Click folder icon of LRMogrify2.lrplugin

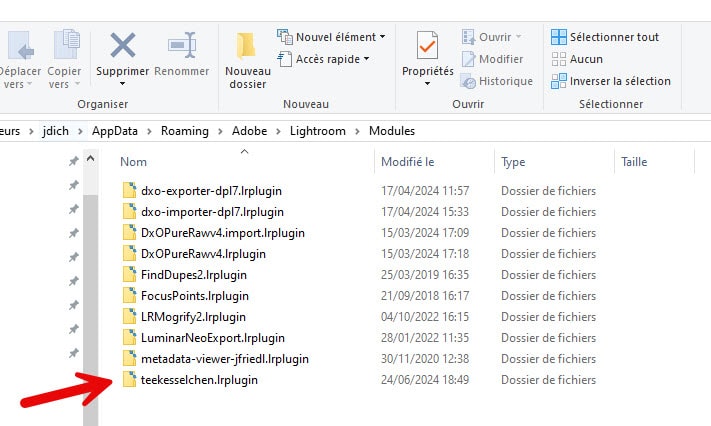click(129, 317)
